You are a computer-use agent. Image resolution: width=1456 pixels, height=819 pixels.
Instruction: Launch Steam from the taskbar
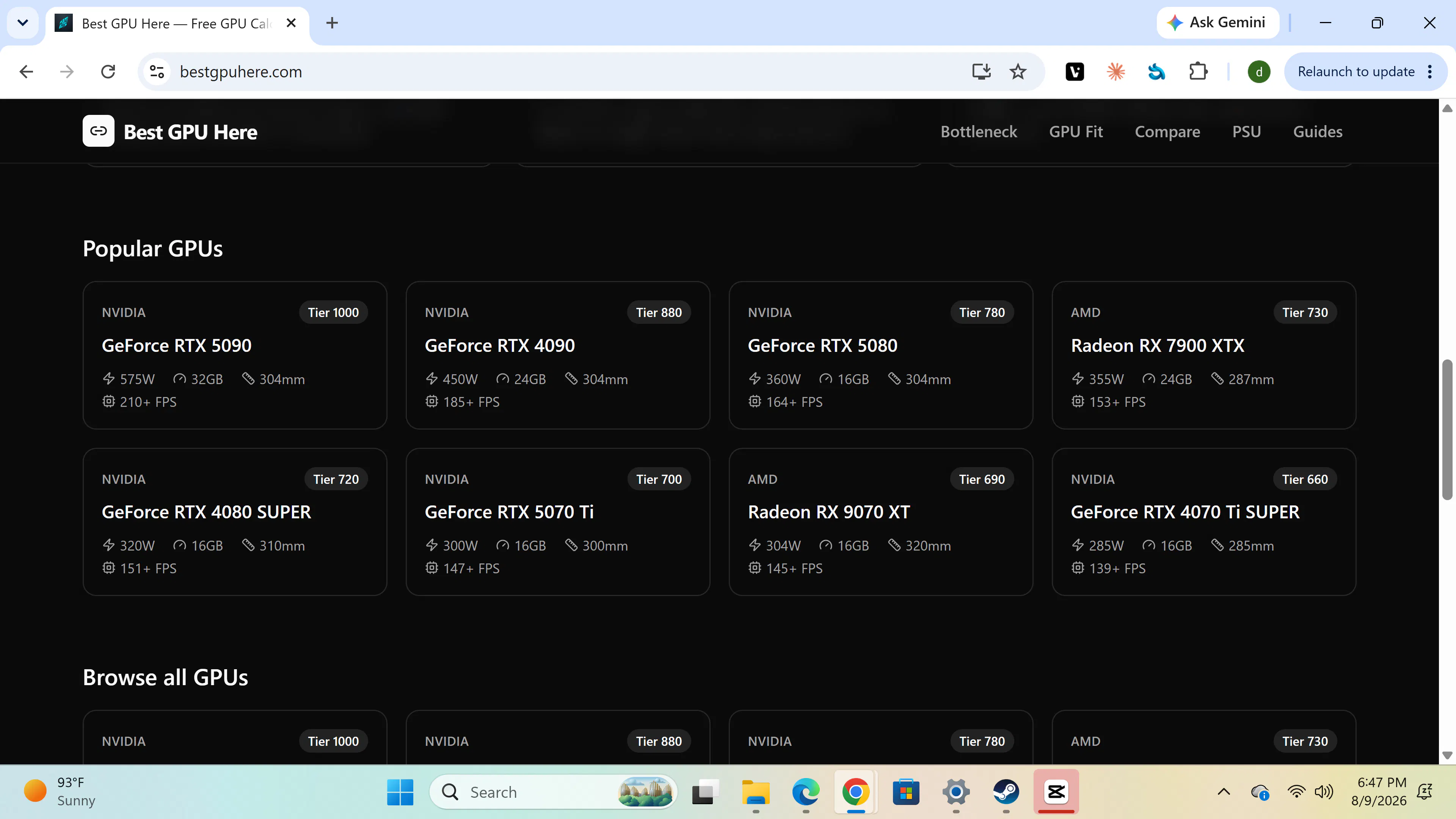pyautogui.click(x=1006, y=792)
